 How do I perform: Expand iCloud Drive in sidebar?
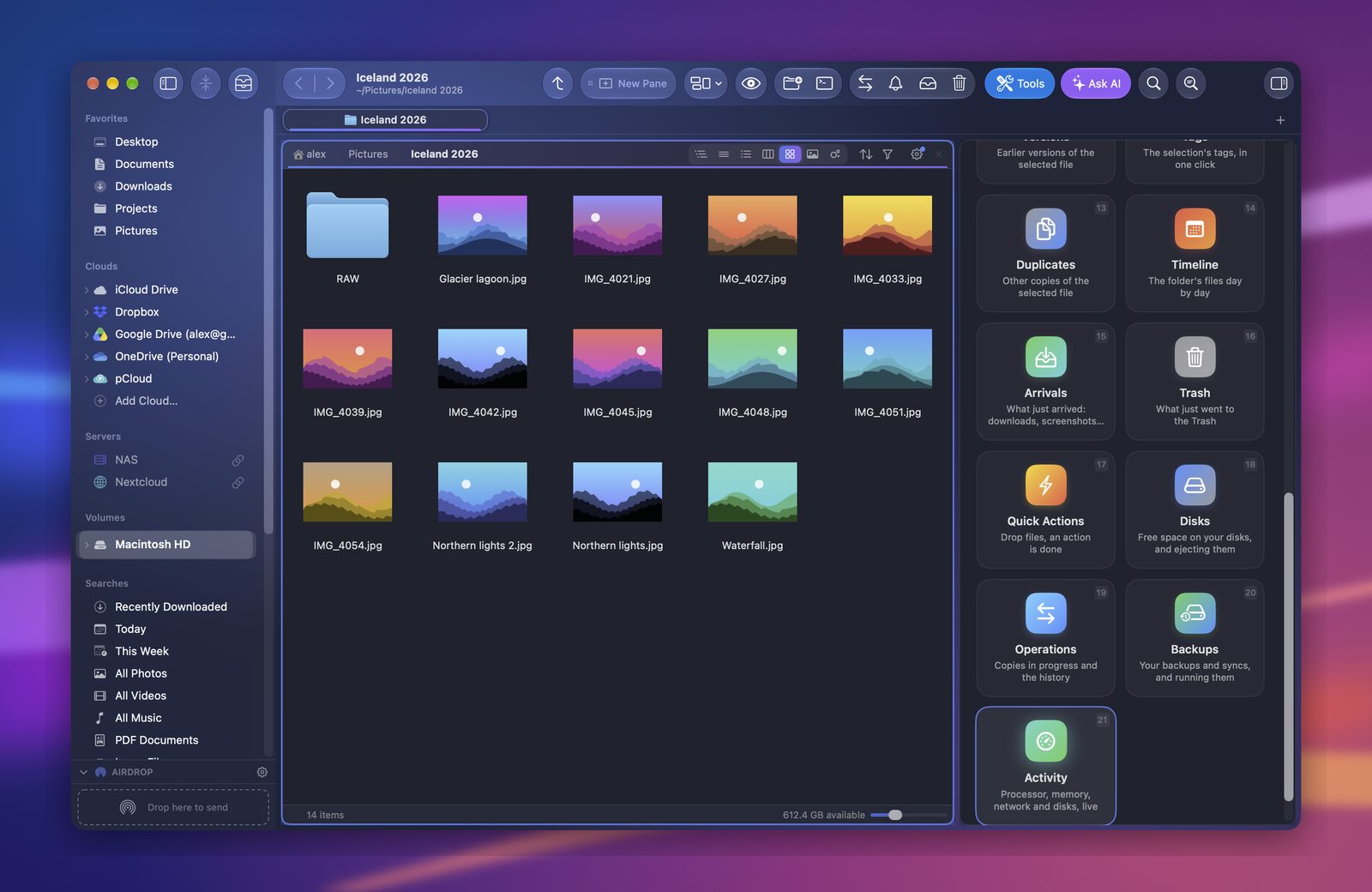pos(87,290)
